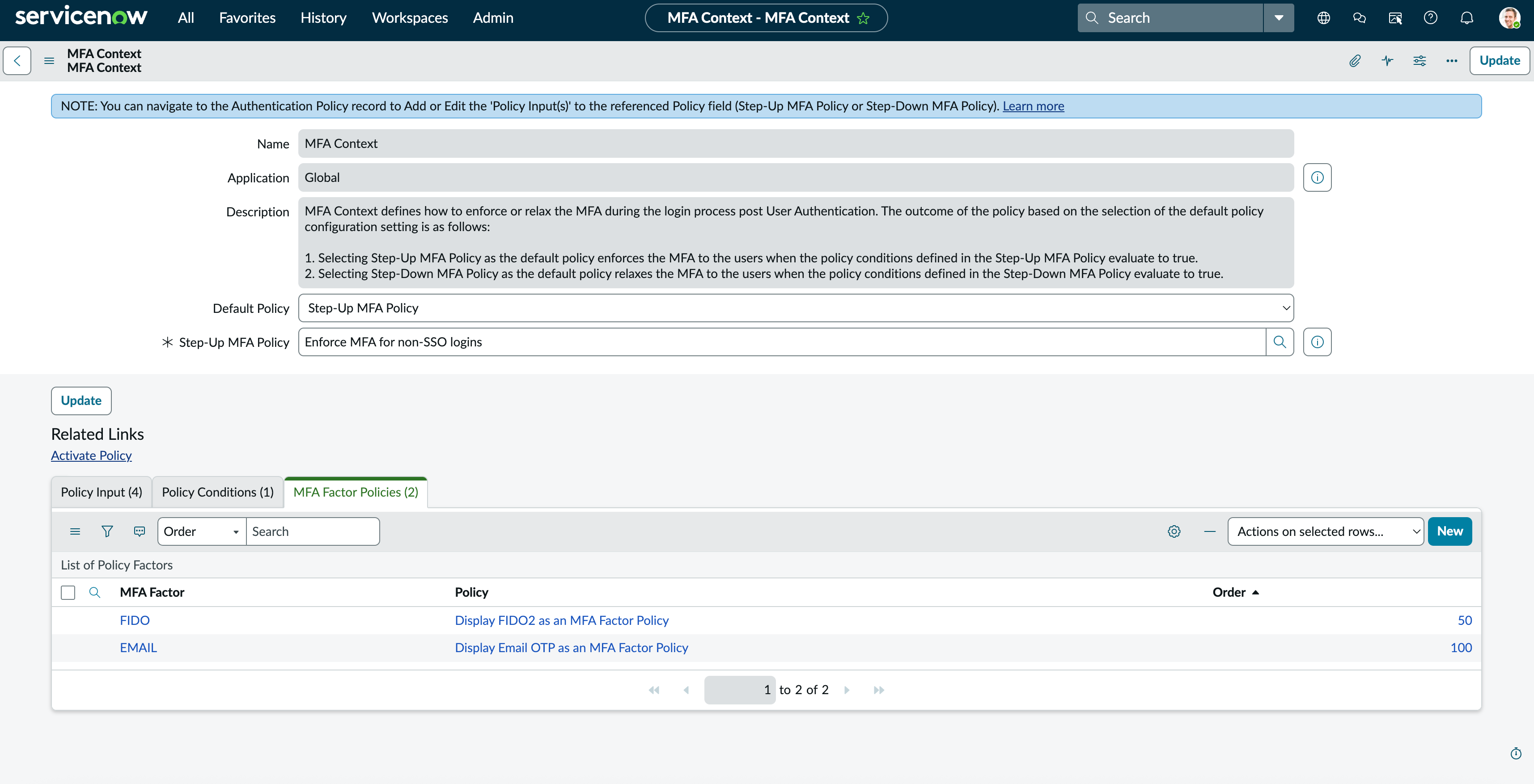1534x784 pixels.
Task: Click the back arrow button
Action: [x=17, y=61]
